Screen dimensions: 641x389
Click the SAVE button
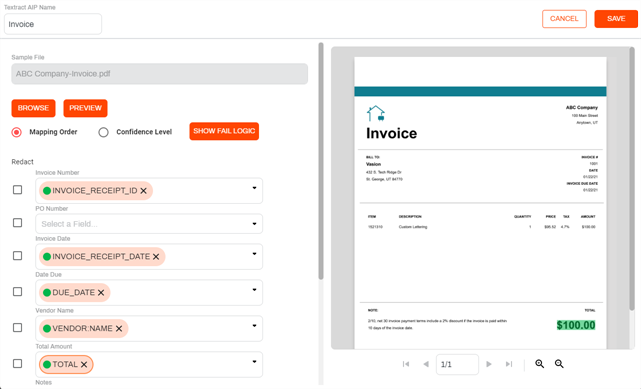pos(616,19)
